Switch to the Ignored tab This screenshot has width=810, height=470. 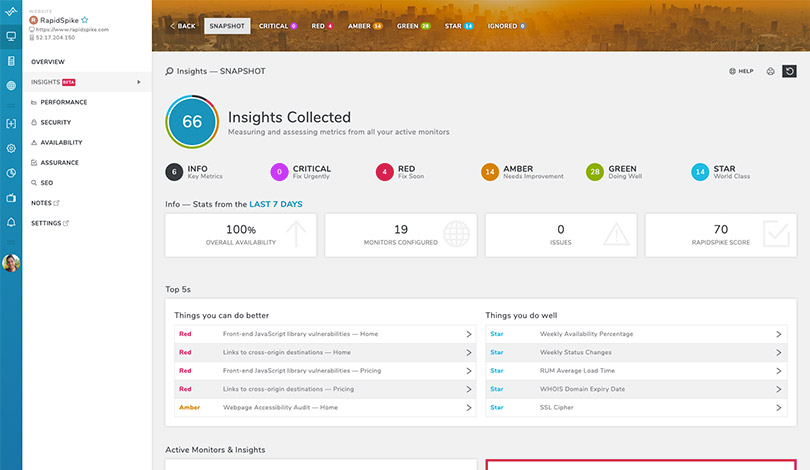pos(506,26)
